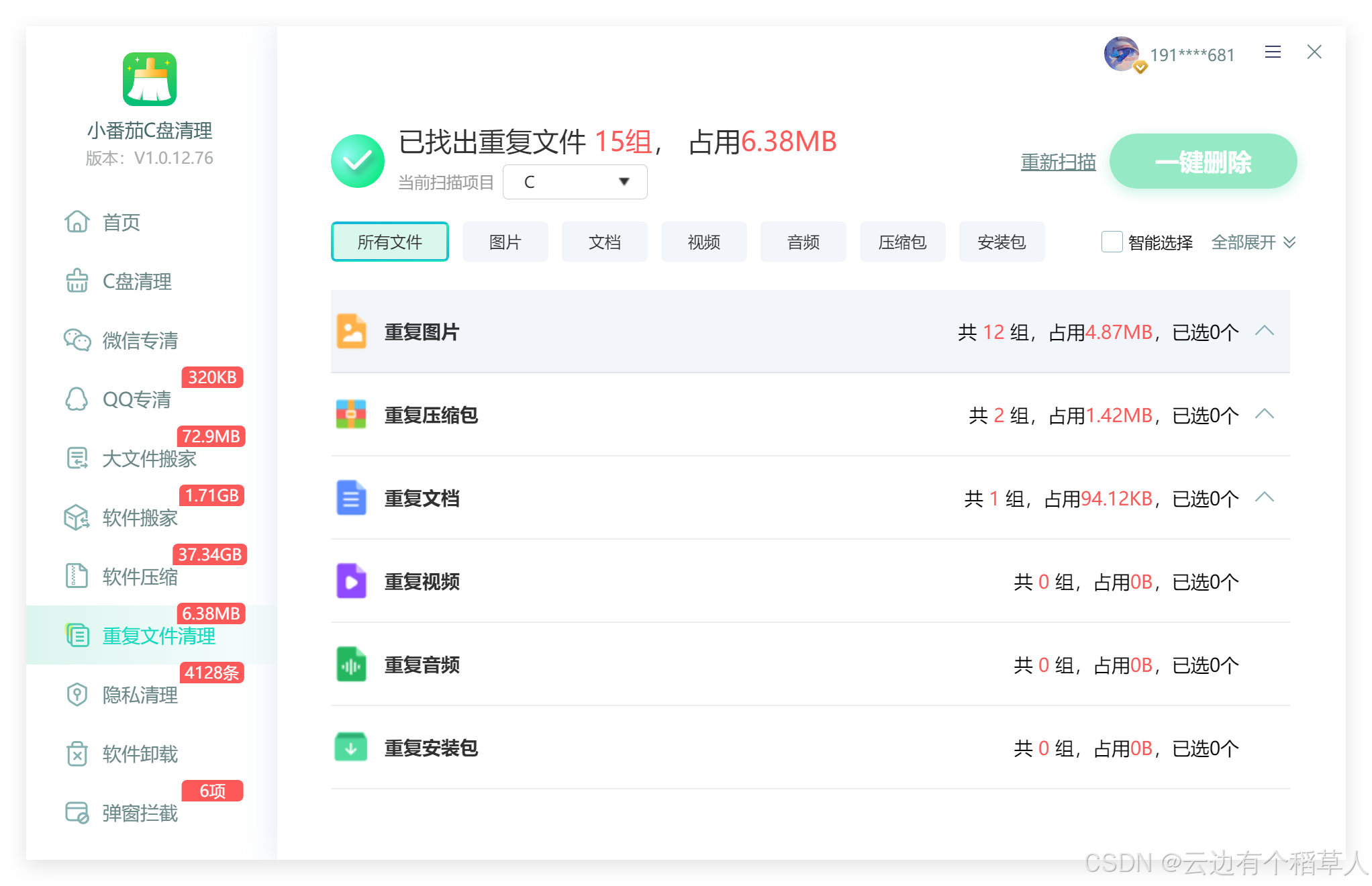1372x886 pixels.
Task: Click the 重新扫描 rescan link
Action: pos(1058,162)
